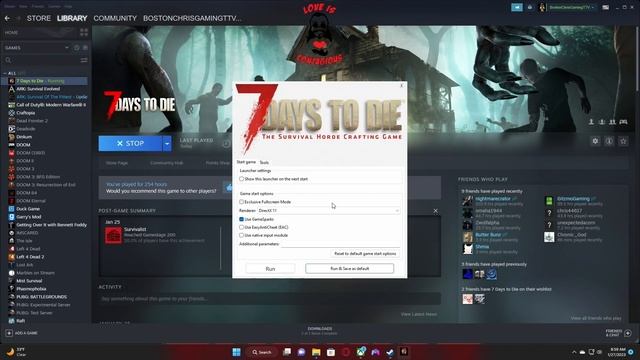Click the 7 Days to Die settings gear
Screen dimensions: 640x360
pos(595,141)
